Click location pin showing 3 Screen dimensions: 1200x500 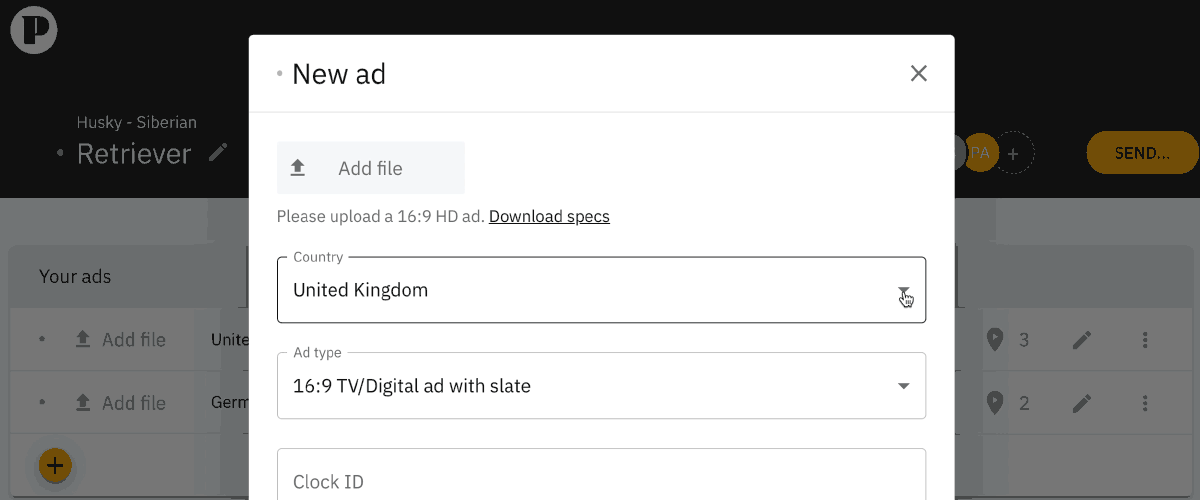[x=994, y=340]
